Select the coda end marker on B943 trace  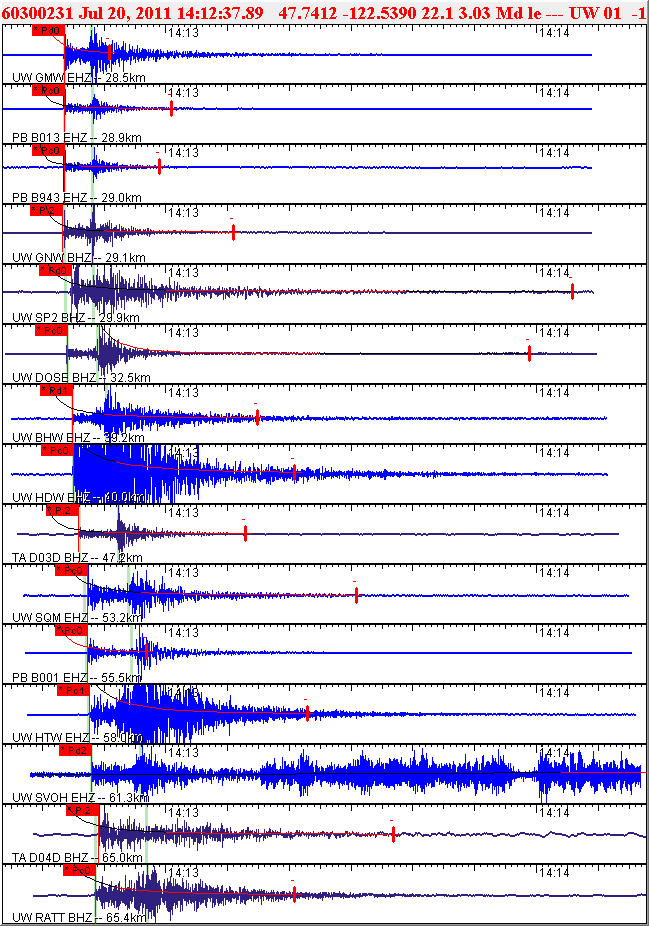tap(159, 167)
